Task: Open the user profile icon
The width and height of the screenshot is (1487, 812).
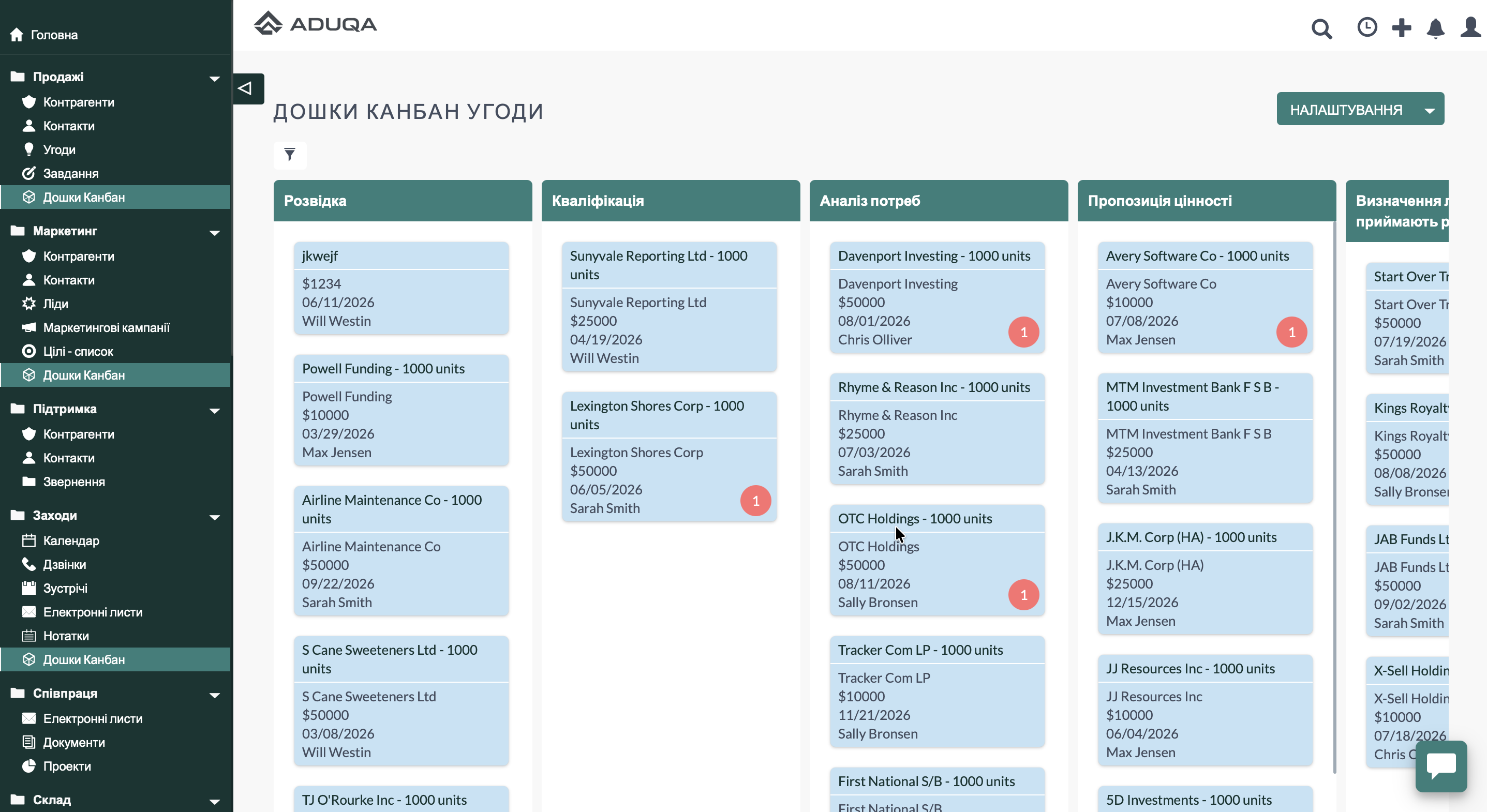Action: [x=1470, y=27]
